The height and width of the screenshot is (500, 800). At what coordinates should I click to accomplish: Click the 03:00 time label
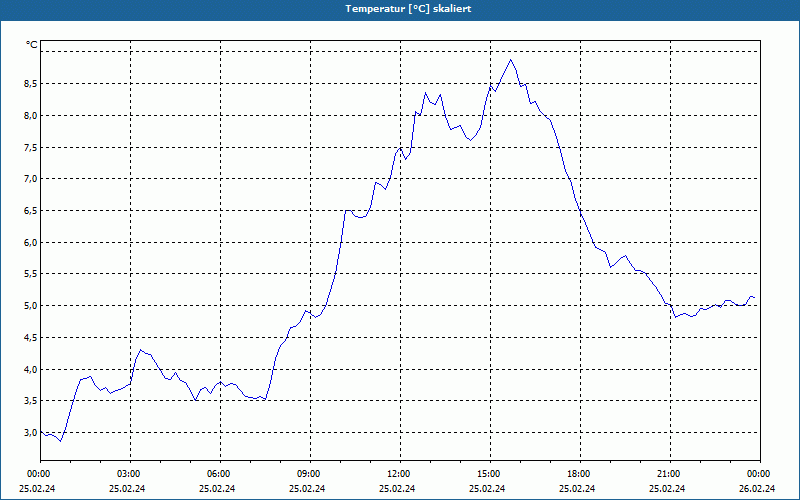coord(131,474)
